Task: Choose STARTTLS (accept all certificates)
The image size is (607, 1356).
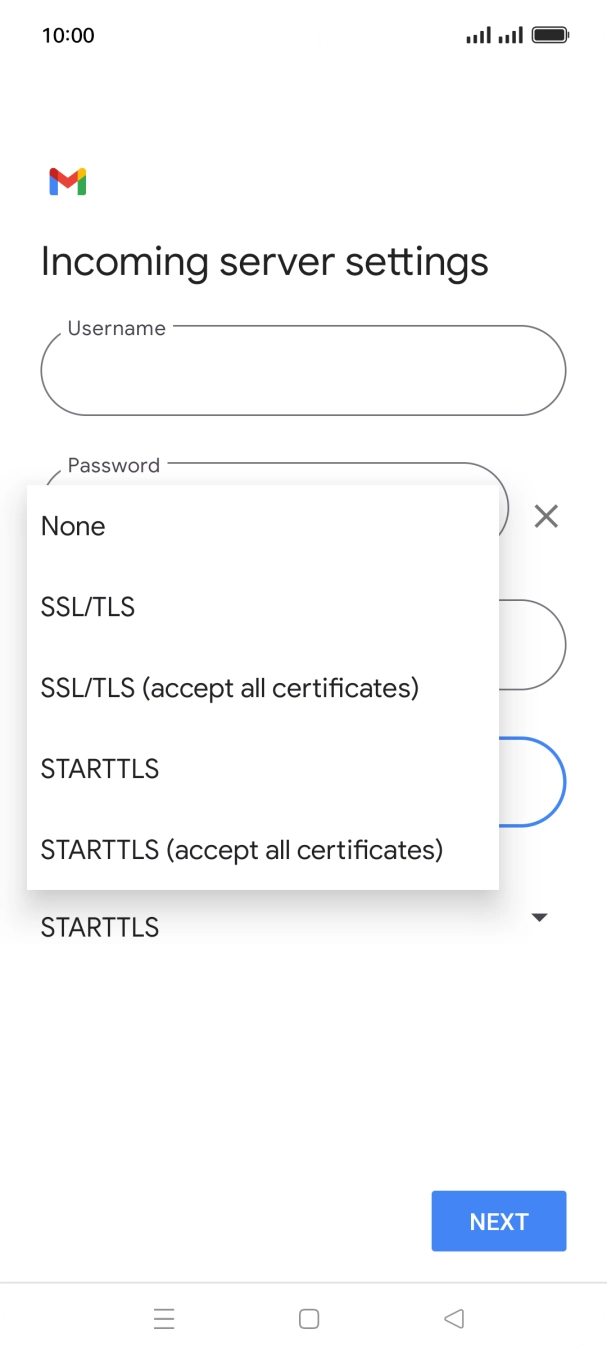Action: click(x=241, y=850)
